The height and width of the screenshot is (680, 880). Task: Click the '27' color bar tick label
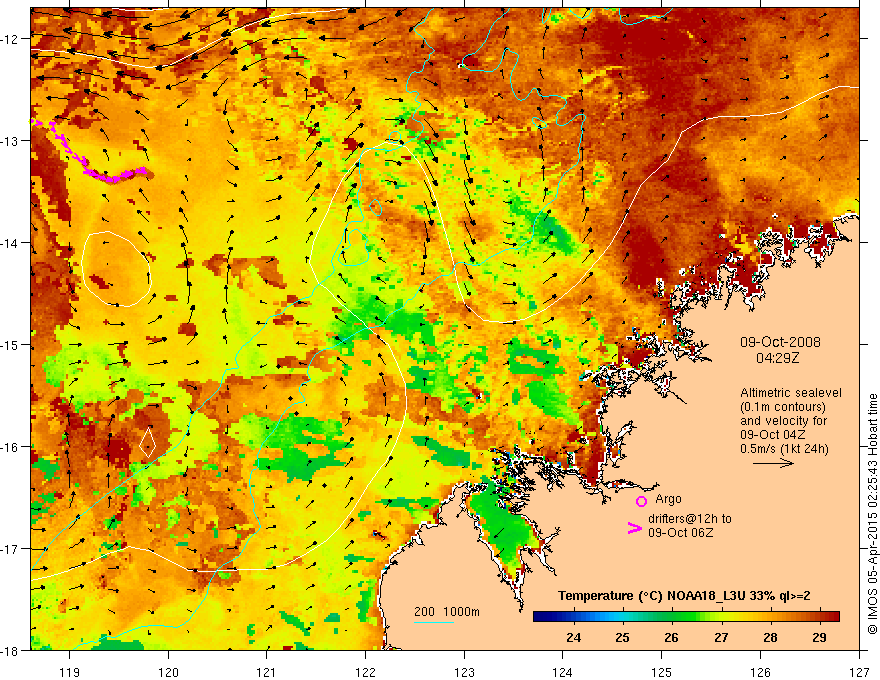point(721,637)
